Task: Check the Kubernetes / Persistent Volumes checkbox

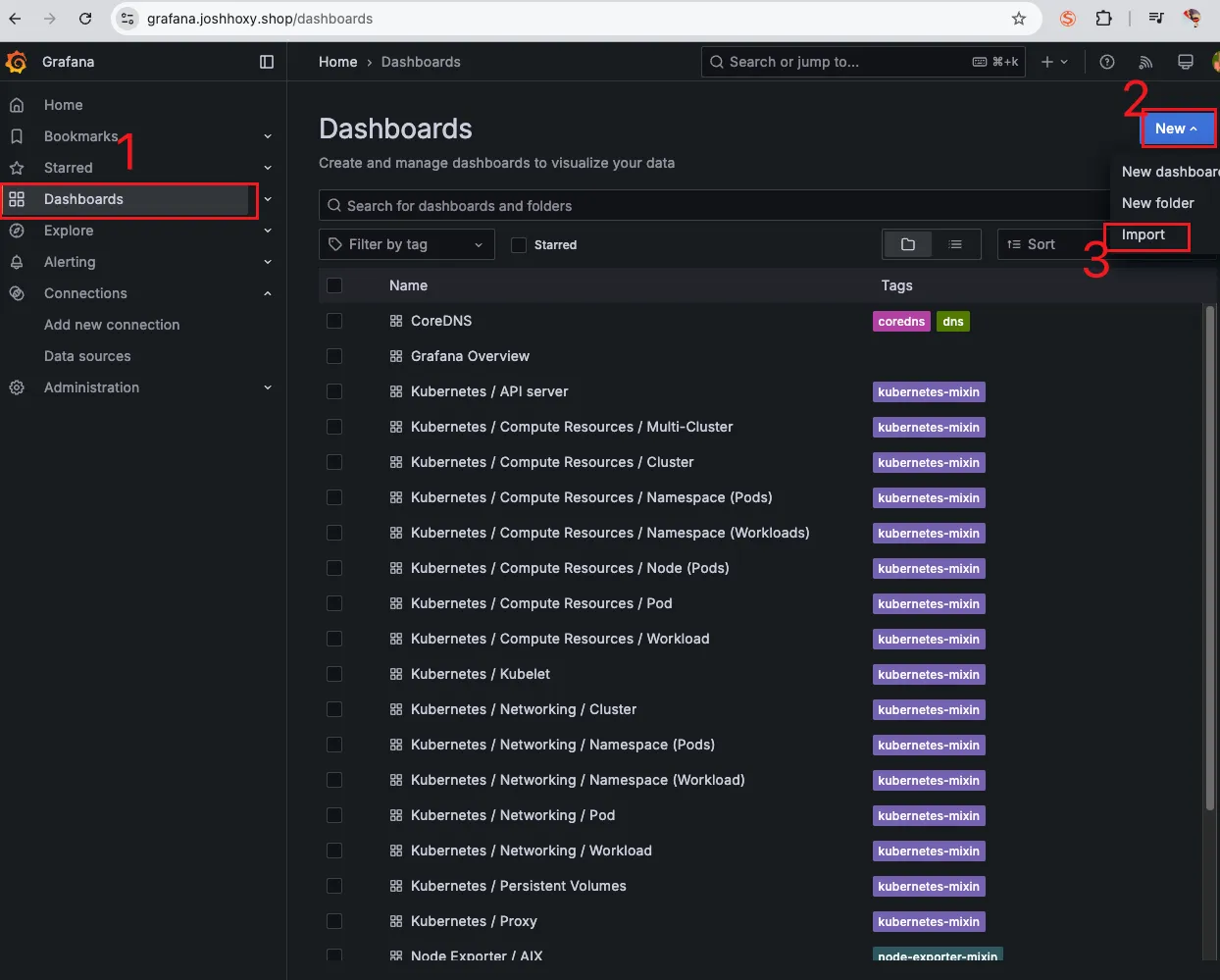Action: 334,886
